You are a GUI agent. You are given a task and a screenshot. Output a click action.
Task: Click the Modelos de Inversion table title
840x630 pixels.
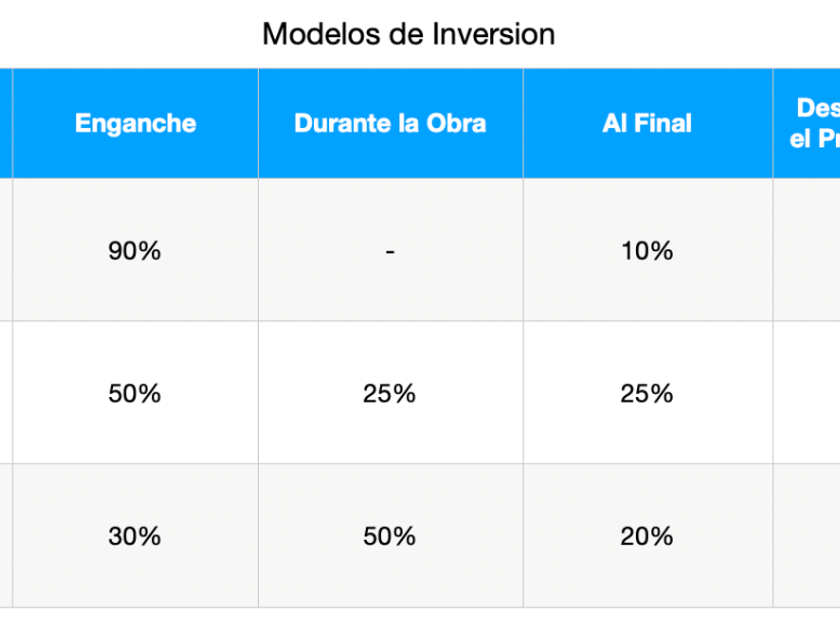coord(408,34)
